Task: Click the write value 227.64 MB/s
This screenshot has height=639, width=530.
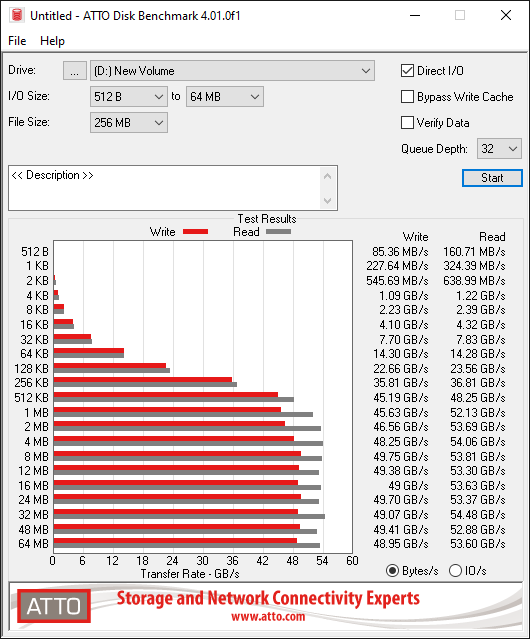Action: pos(397,266)
